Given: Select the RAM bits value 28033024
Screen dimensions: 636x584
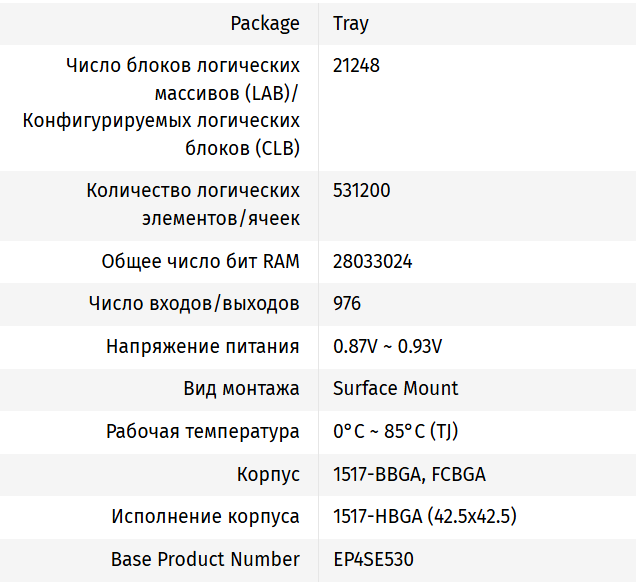Looking at the screenshot, I should tap(372, 261).
